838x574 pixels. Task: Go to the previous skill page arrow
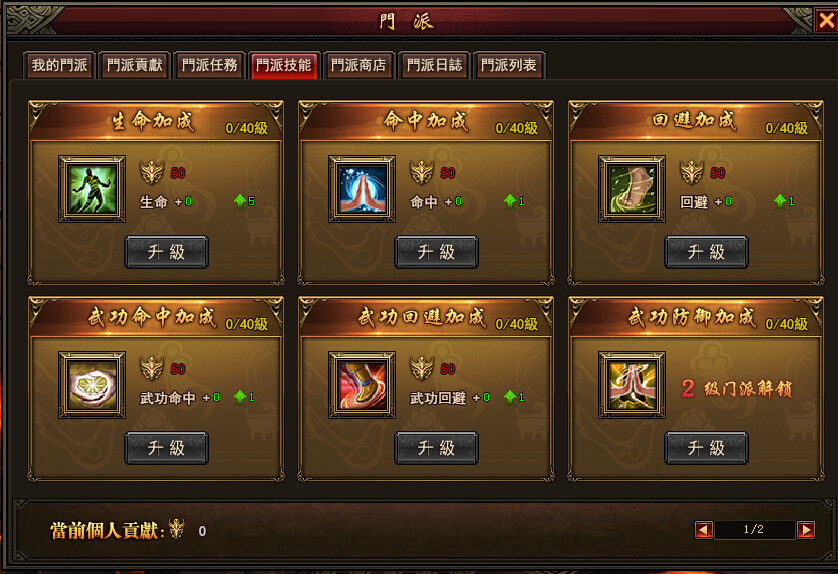coord(703,530)
